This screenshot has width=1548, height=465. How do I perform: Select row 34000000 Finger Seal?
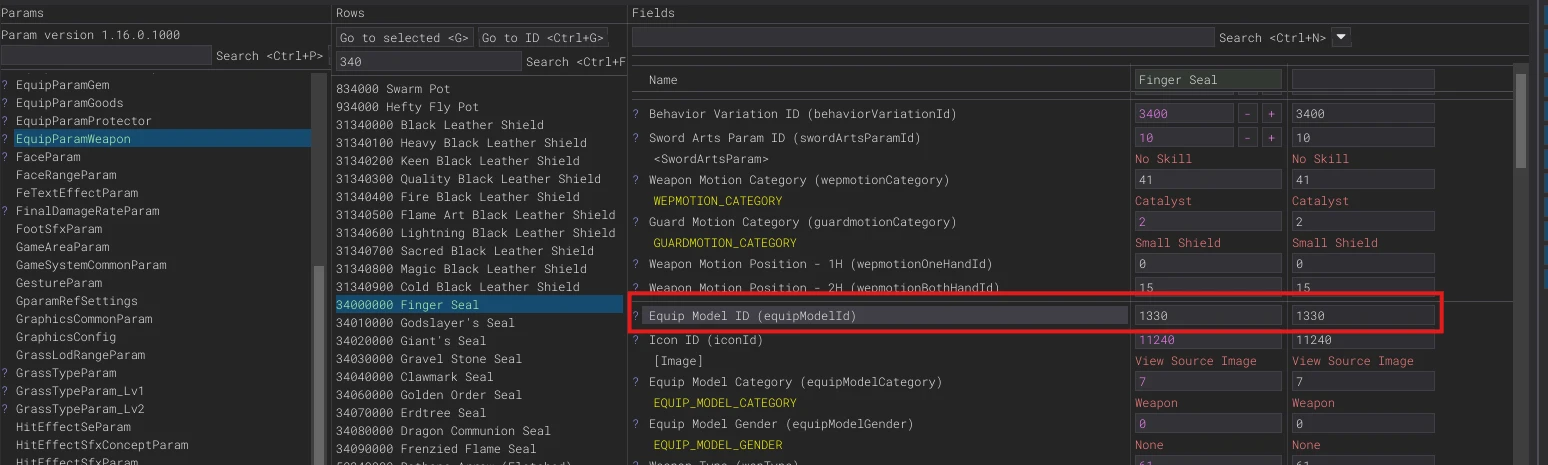point(479,305)
